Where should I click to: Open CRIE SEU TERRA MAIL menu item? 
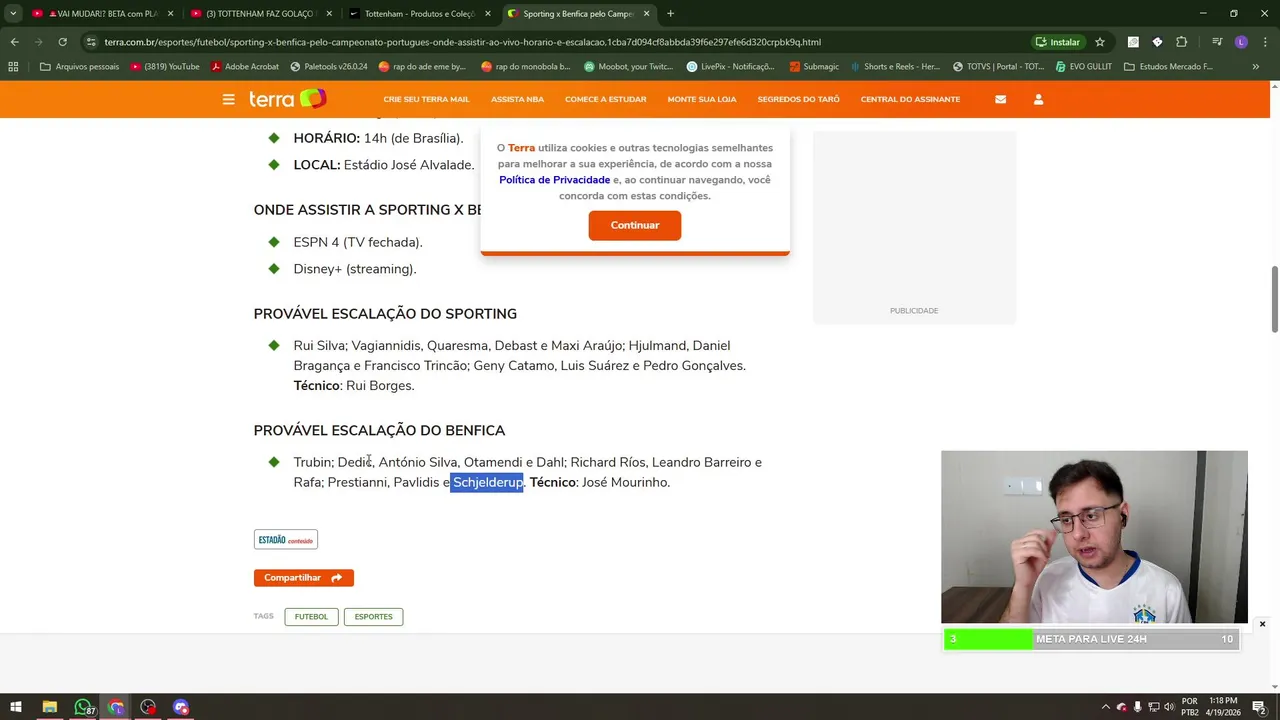pos(426,99)
